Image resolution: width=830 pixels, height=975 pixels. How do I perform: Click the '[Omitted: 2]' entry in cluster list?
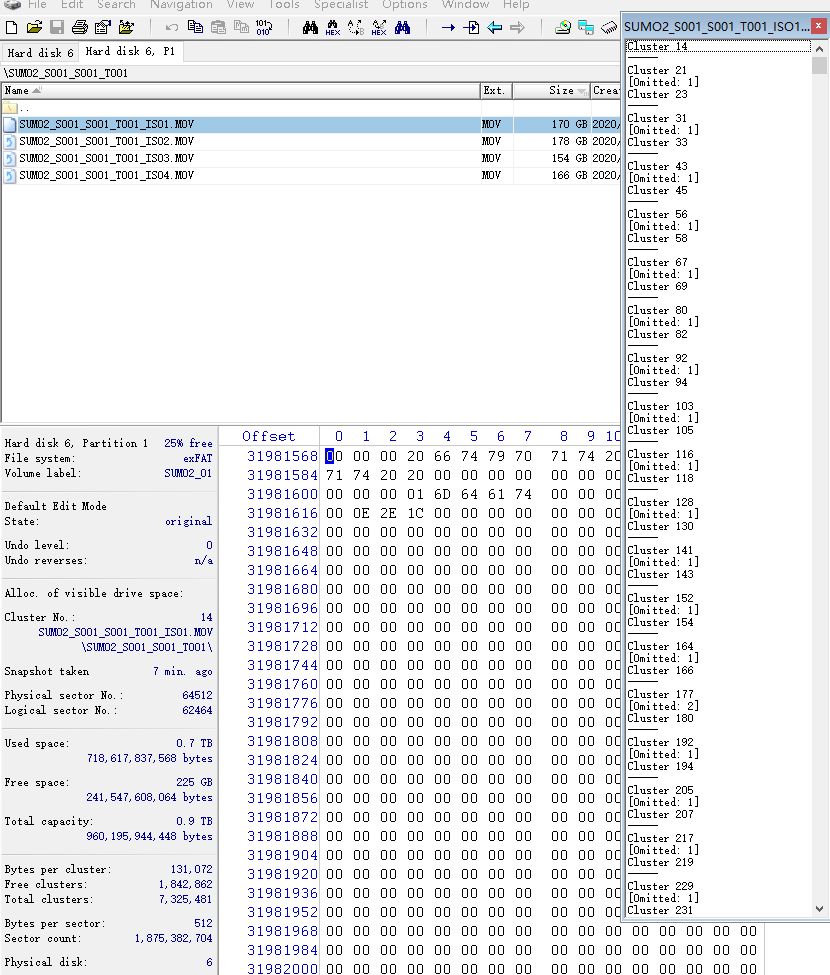click(x=664, y=706)
